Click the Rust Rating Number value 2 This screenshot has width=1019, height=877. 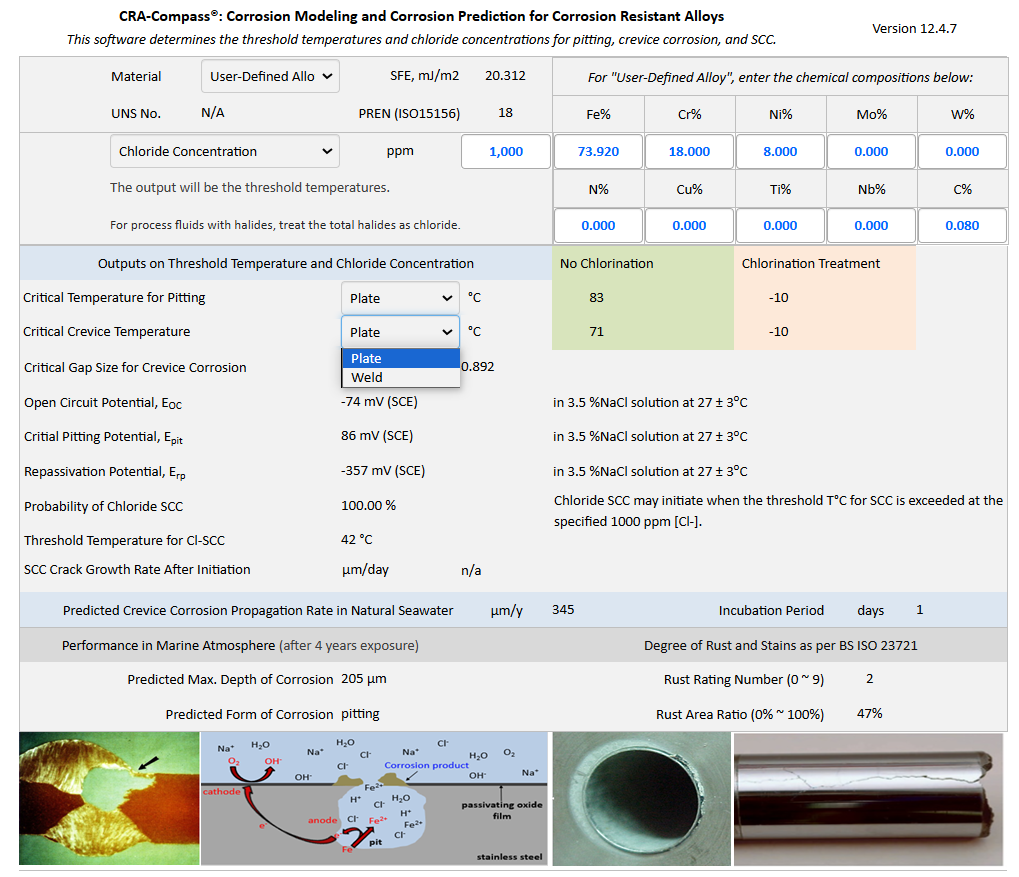[870, 679]
